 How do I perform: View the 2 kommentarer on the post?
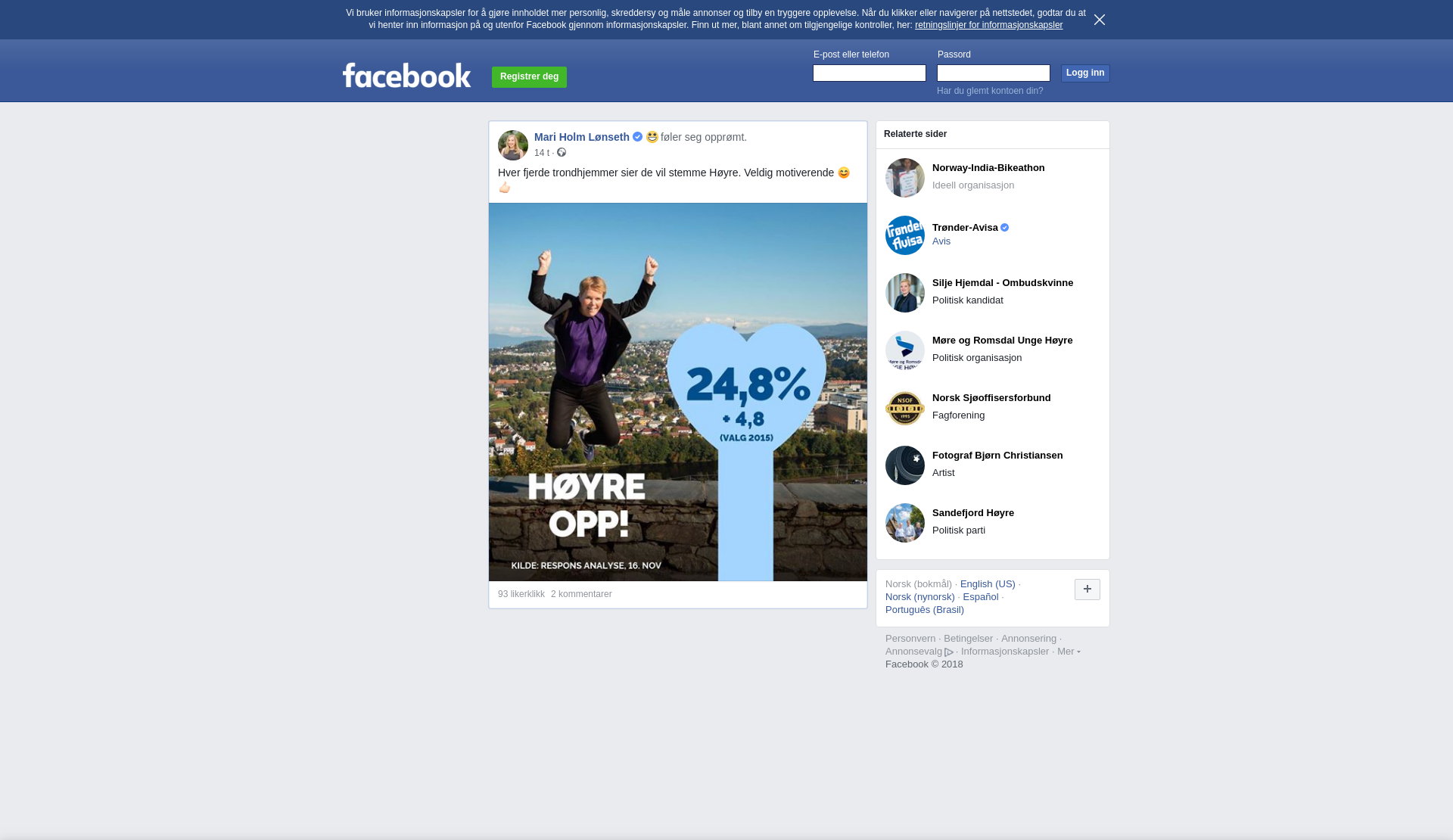(581, 594)
